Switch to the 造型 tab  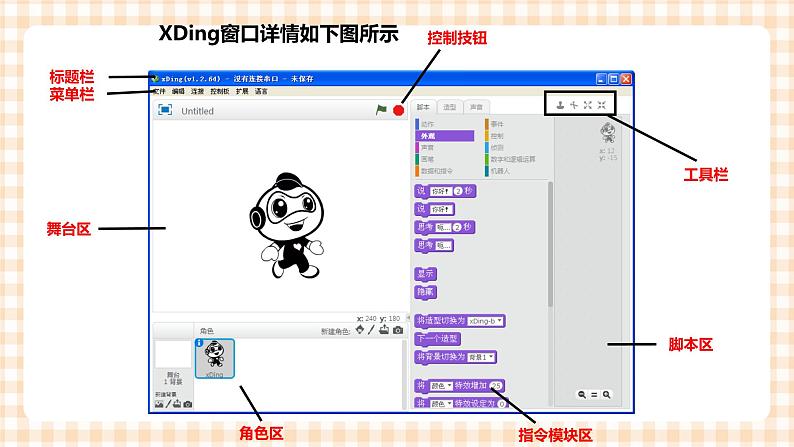click(x=450, y=107)
